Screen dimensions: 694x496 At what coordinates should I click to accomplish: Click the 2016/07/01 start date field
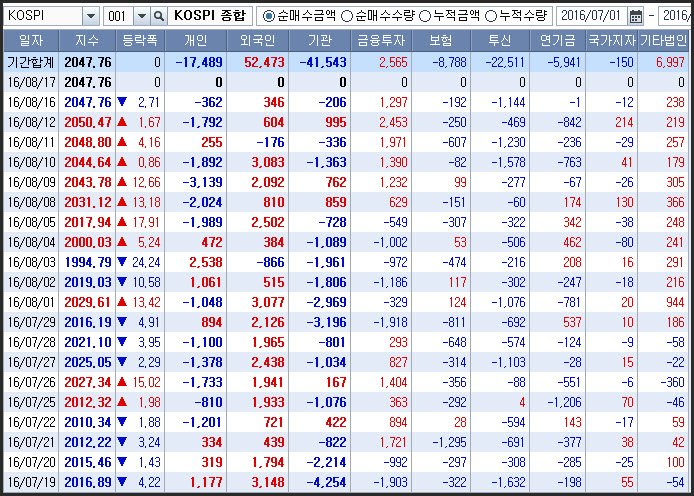pos(592,16)
